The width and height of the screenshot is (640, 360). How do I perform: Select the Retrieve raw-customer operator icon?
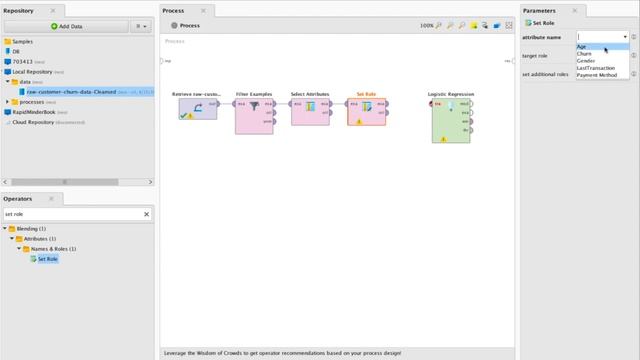pos(198,108)
